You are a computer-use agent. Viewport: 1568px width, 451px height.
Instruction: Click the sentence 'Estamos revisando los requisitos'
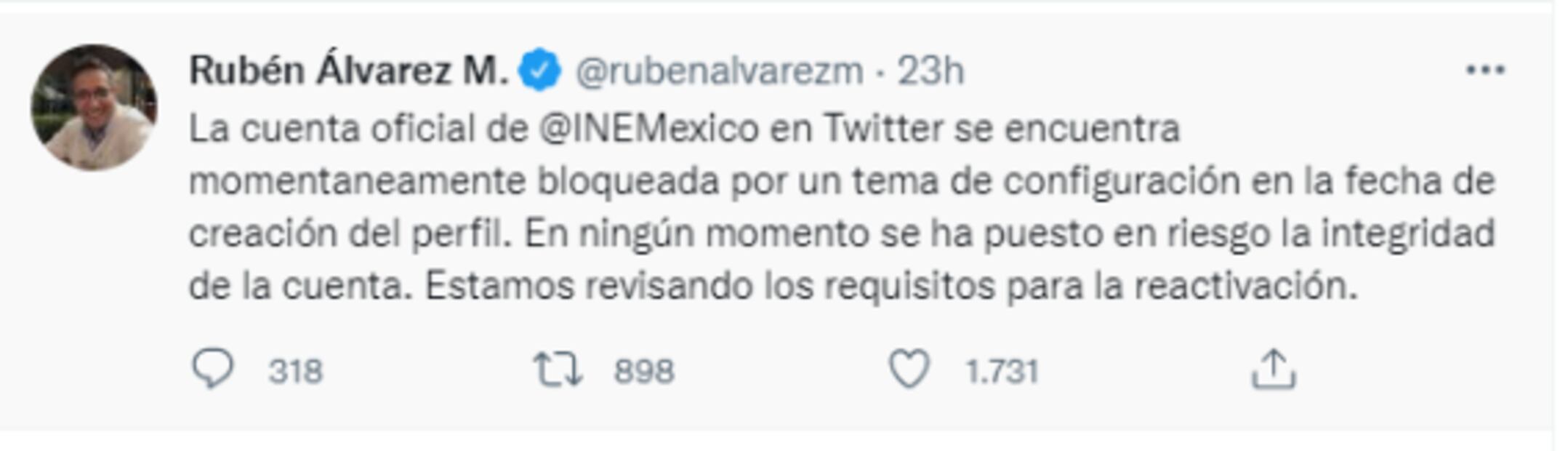[709, 287]
